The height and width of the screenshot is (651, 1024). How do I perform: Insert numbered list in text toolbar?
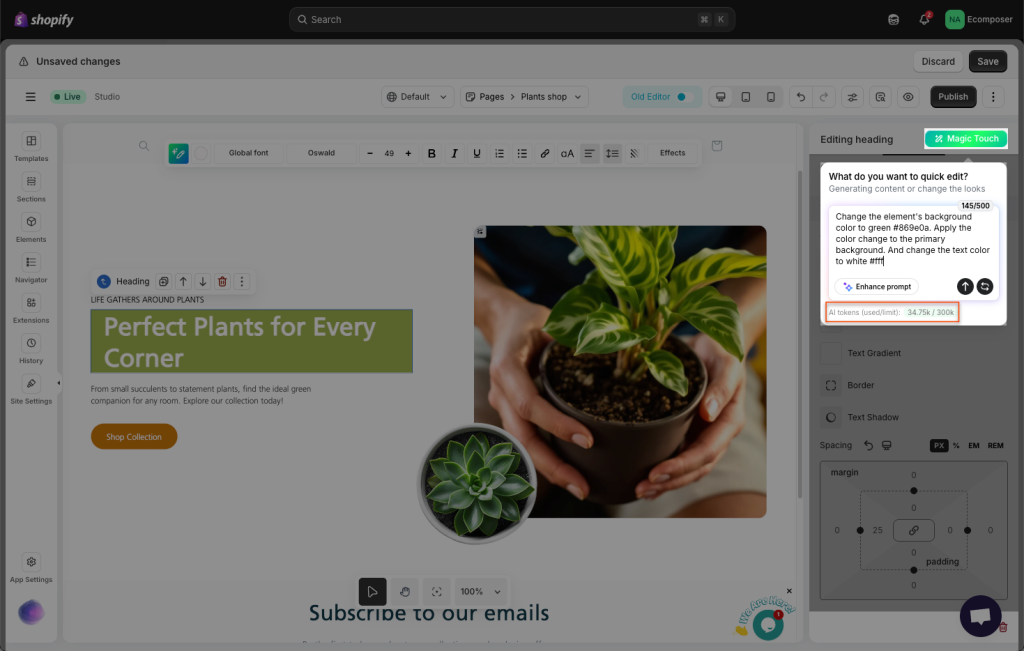pyautogui.click(x=500, y=153)
